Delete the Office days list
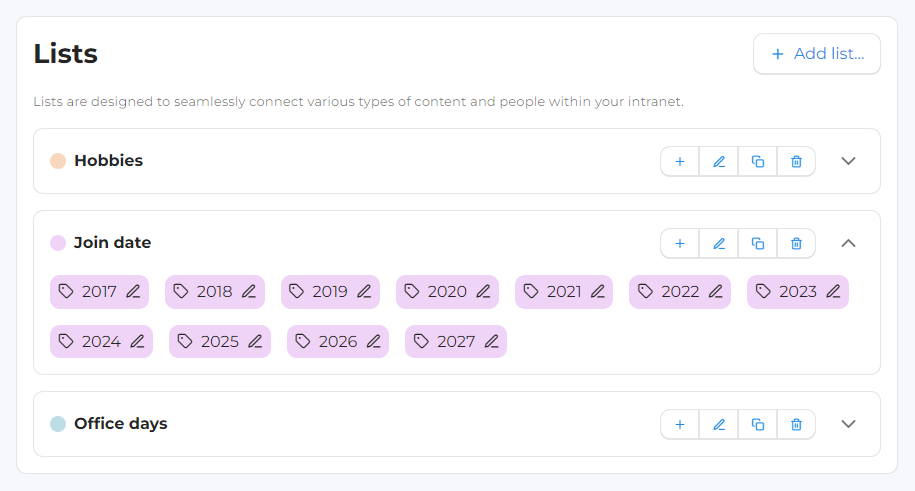Viewport: 915px width, 491px height. [796, 424]
